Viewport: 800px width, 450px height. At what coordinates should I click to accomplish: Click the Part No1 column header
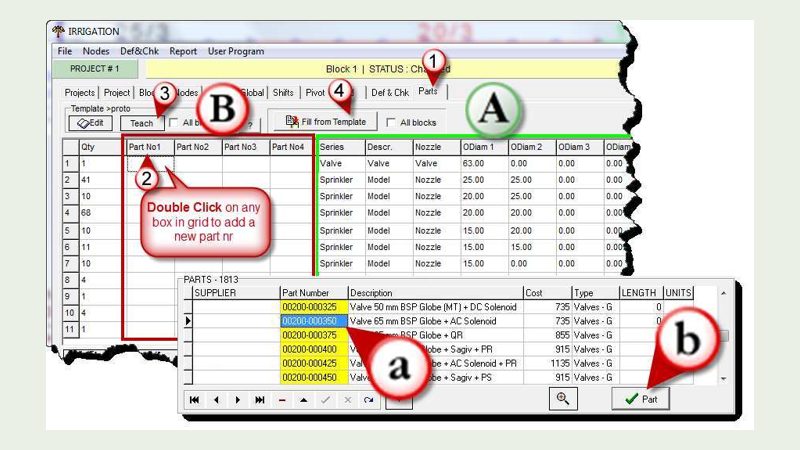click(x=150, y=147)
